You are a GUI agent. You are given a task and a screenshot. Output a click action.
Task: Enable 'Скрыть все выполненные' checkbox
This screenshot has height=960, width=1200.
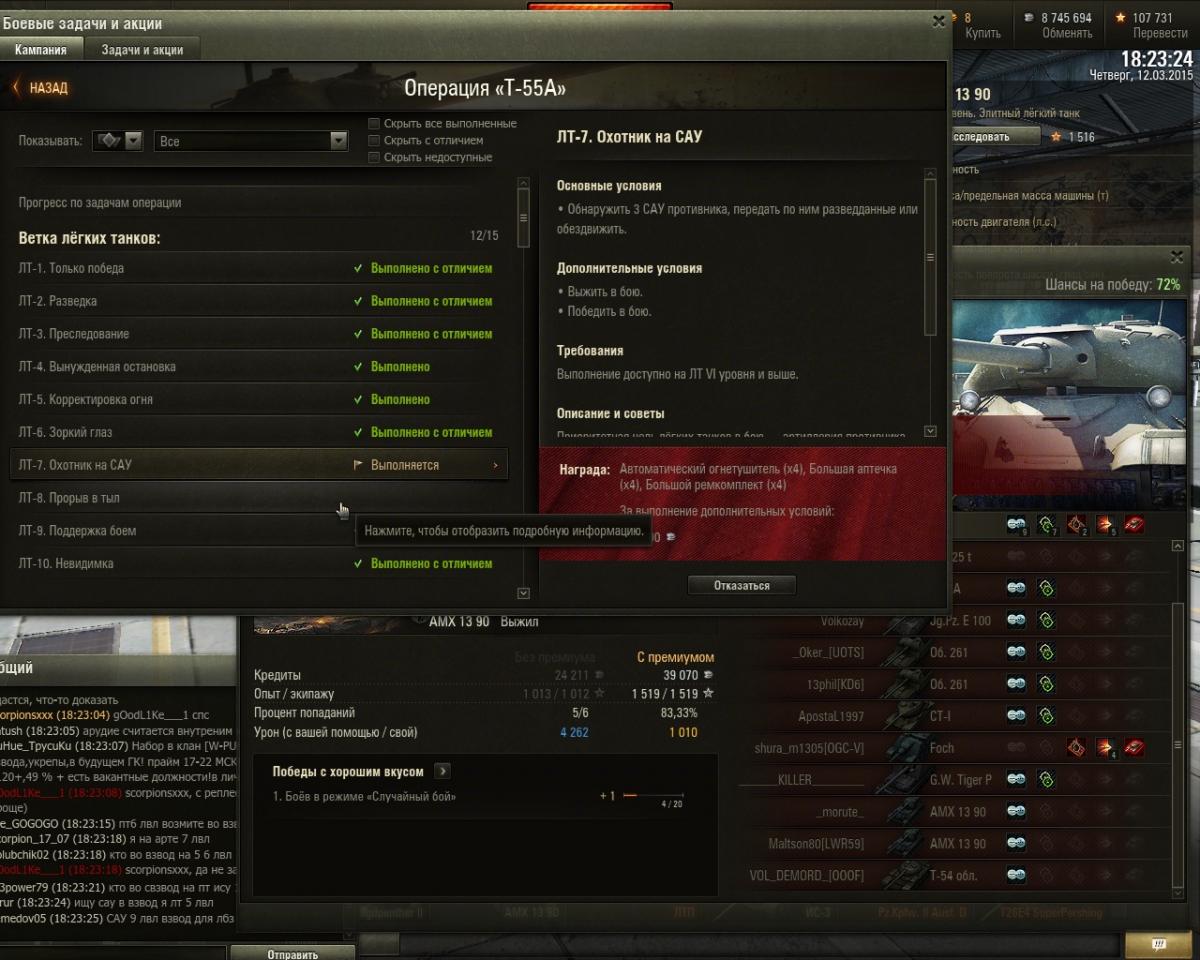point(375,124)
